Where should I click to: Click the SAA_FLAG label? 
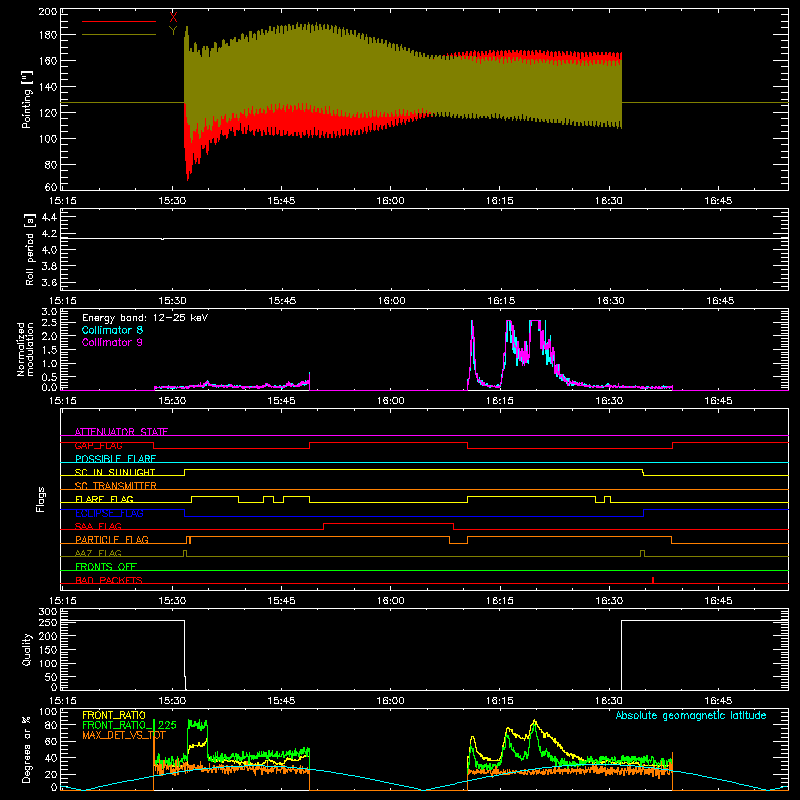pyautogui.click(x=98, y=526)
